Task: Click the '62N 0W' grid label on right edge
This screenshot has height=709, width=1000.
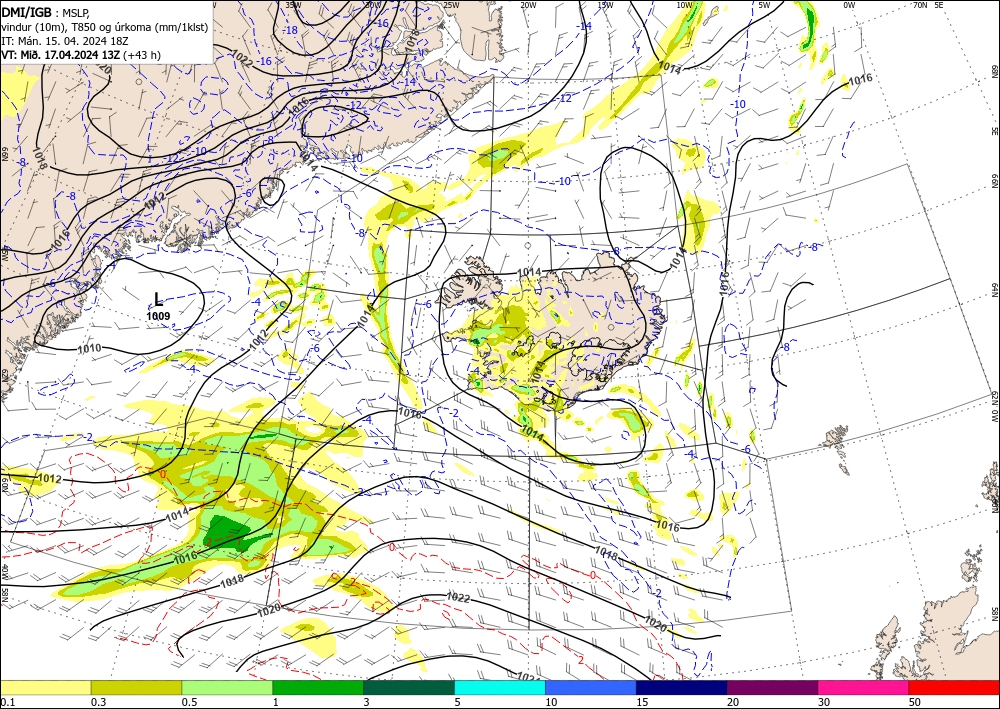Action: [x=994, y=407]
